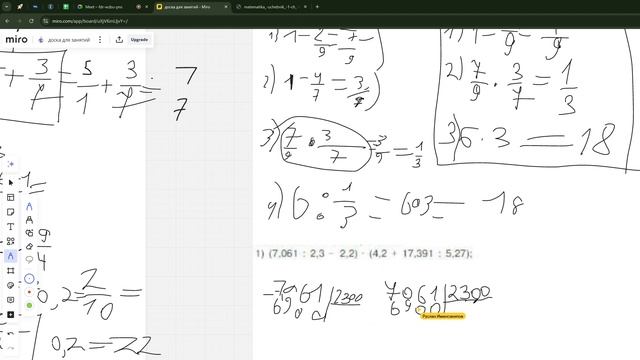Screen dimensions: 640x360
Task: Open browser tab search dropdown
Action: point(6,7)
